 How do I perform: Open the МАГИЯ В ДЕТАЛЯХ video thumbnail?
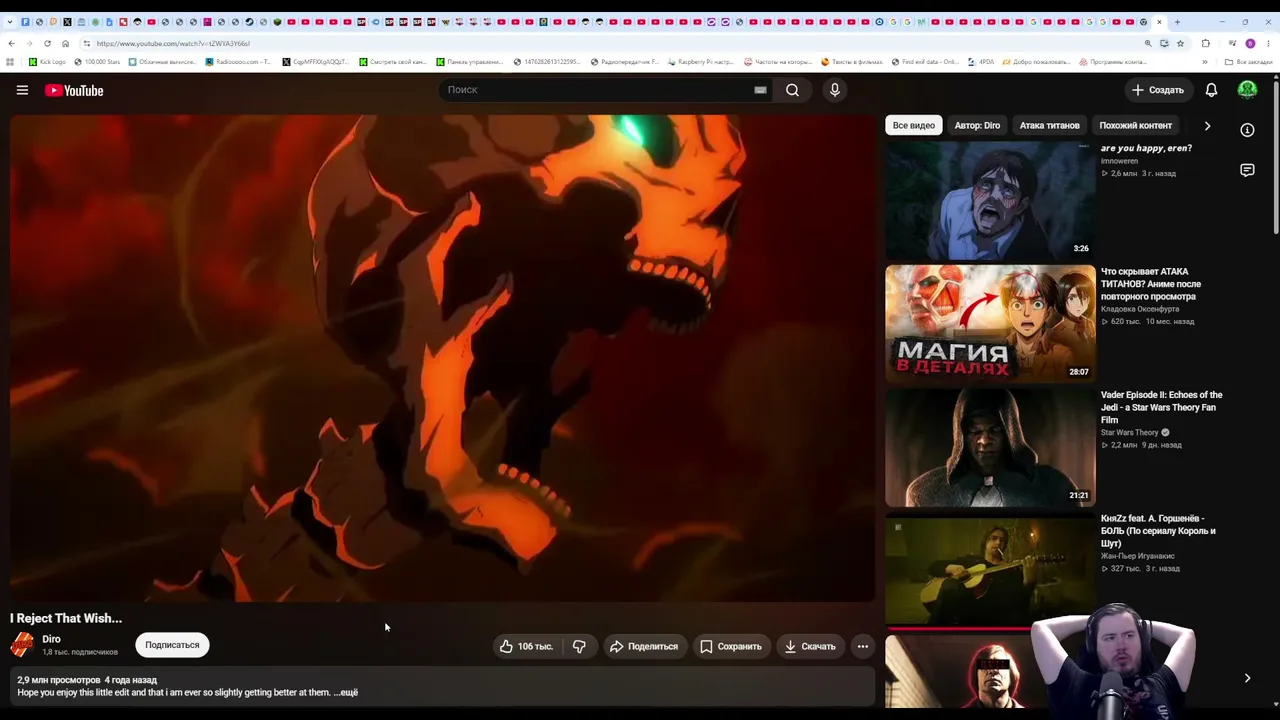point(990,323)
